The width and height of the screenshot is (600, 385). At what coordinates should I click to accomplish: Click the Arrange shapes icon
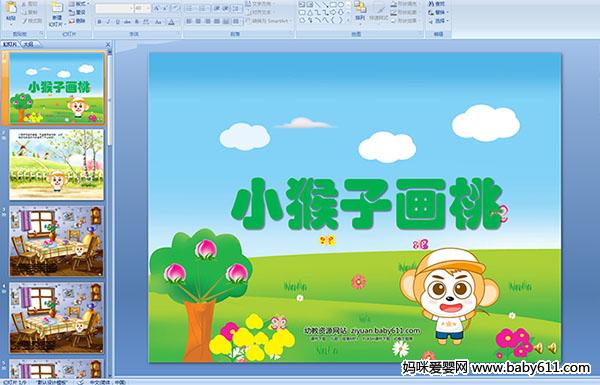360,10
